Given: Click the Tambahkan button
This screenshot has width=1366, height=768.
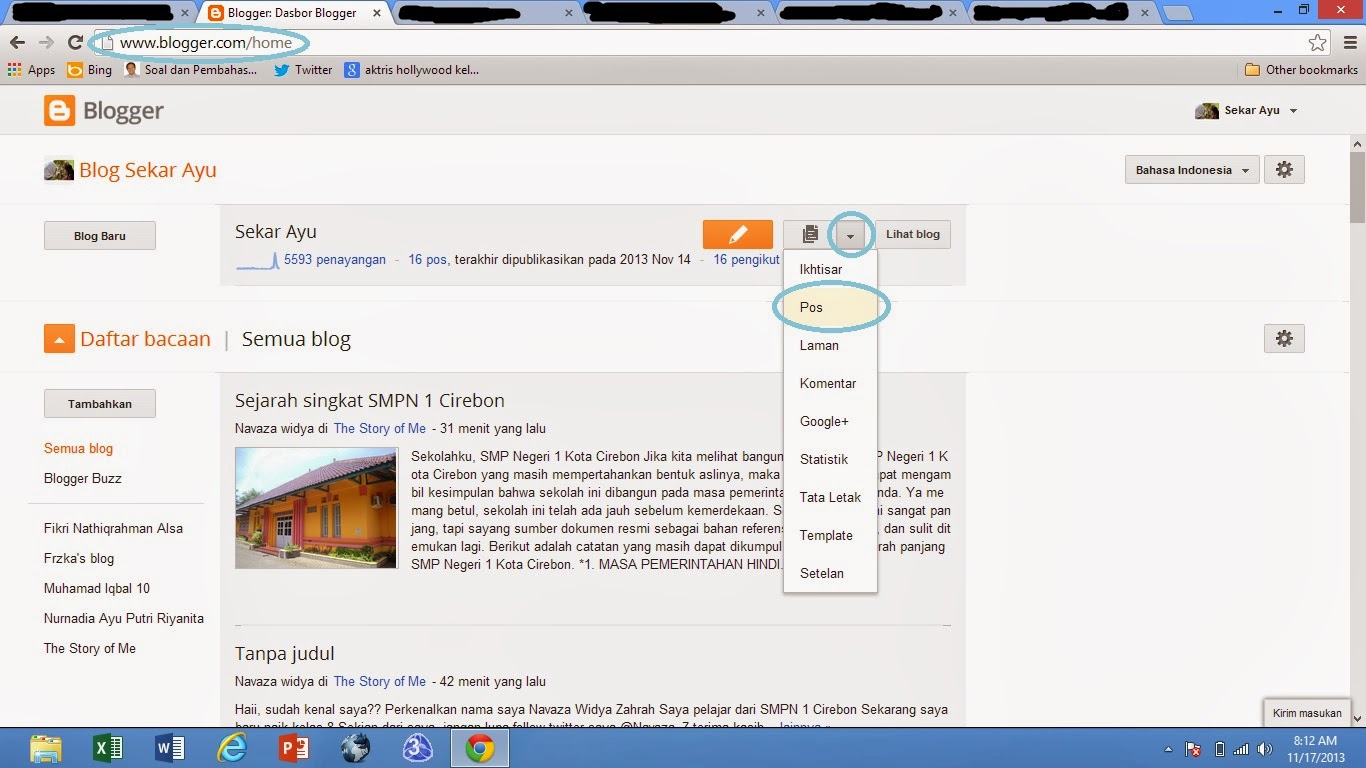Looking at the screenshot, I should 100,404.
